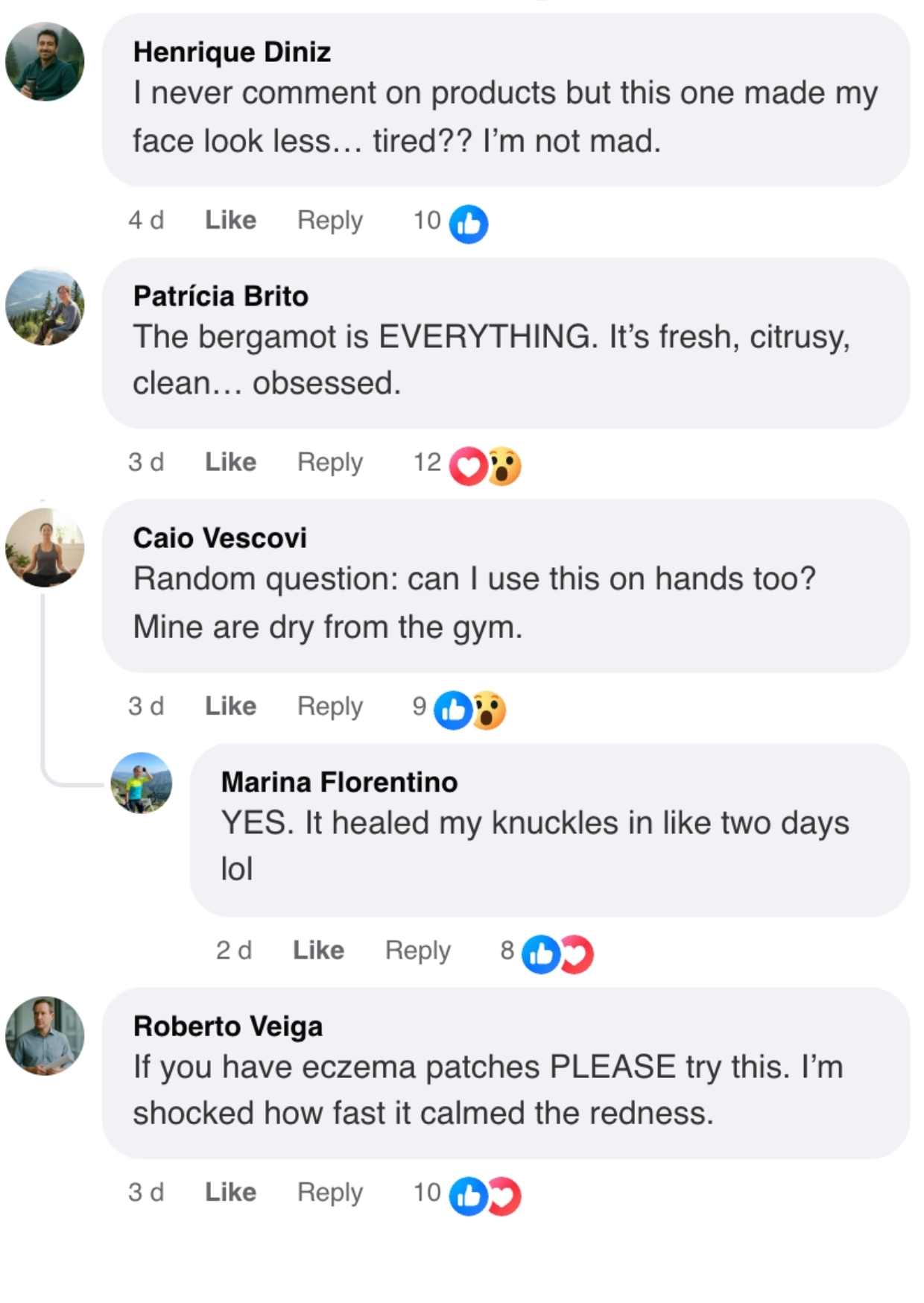Click the heart reaction on Roberto Veiga's comment
The width and height of the screenshot is (924, 1303).
[505, 1196]
